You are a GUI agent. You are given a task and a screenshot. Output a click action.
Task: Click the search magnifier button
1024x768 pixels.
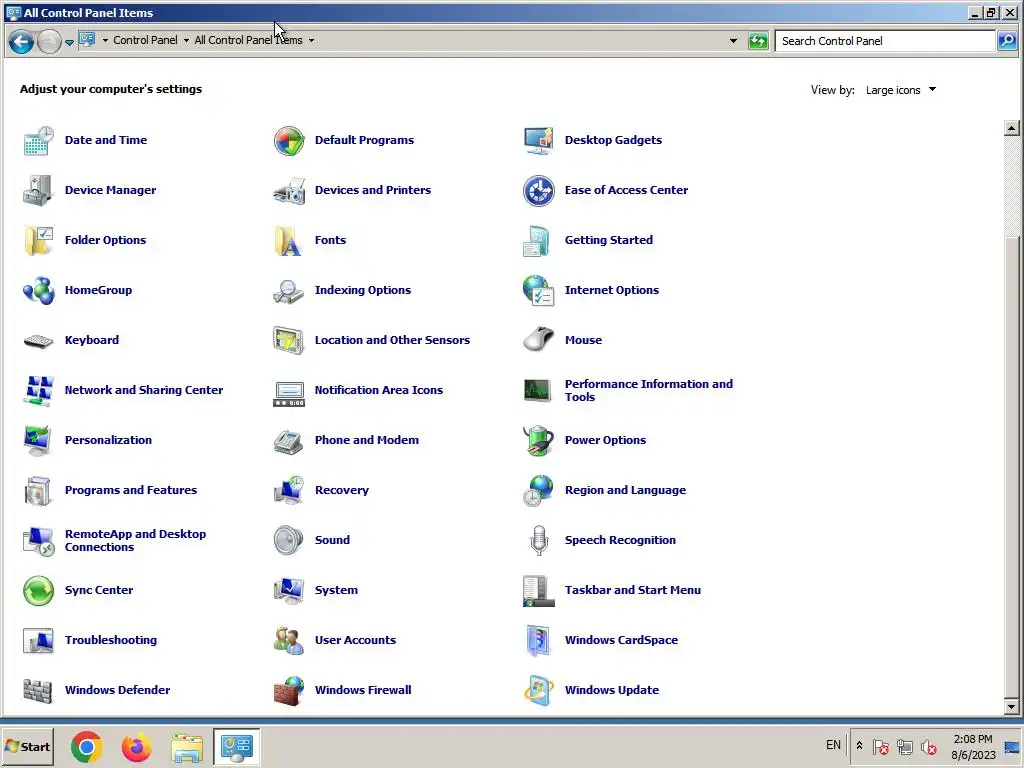(1006, 41)
